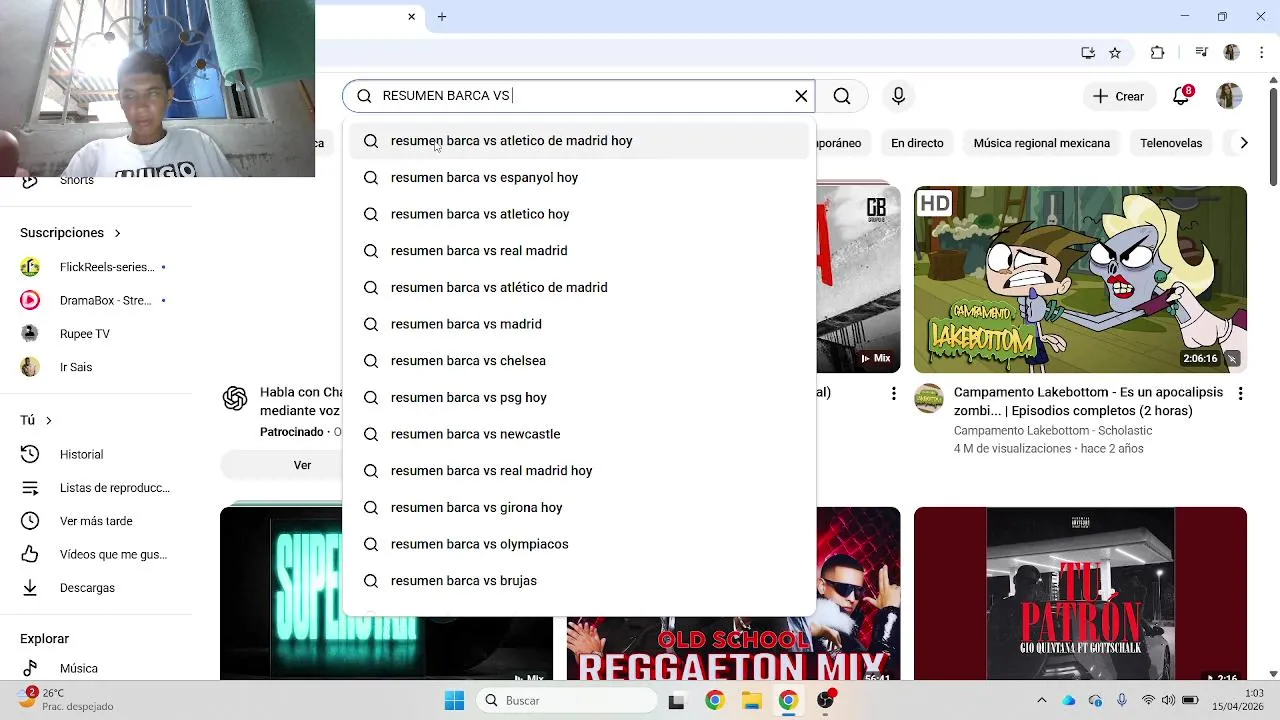Pick suggestion resumen barca vs olympiacos
The image size is (1280, 720).
tap(579, 544)
